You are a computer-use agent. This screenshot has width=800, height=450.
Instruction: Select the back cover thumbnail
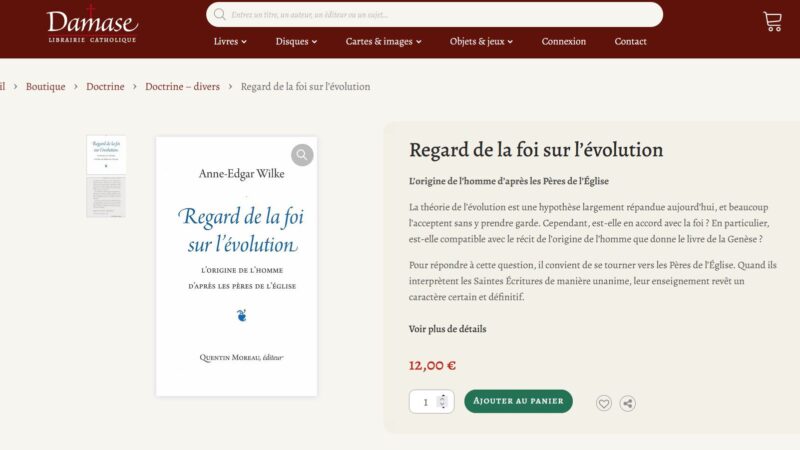coord(106,197)
